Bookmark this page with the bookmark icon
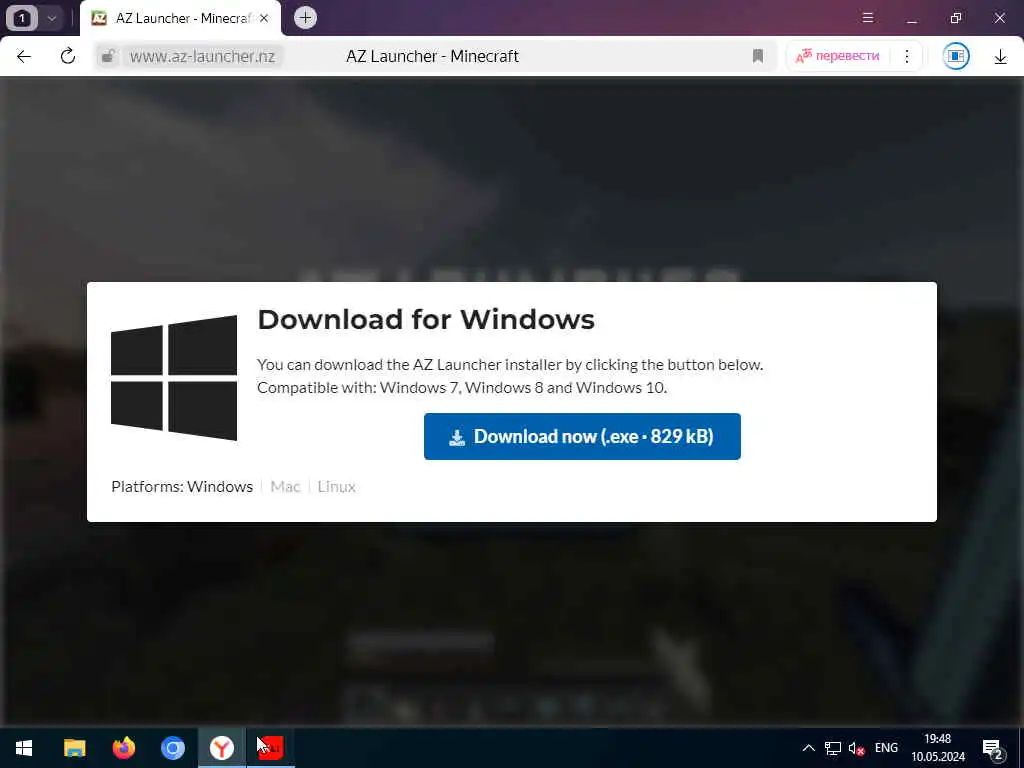 [x=758, y=56]
